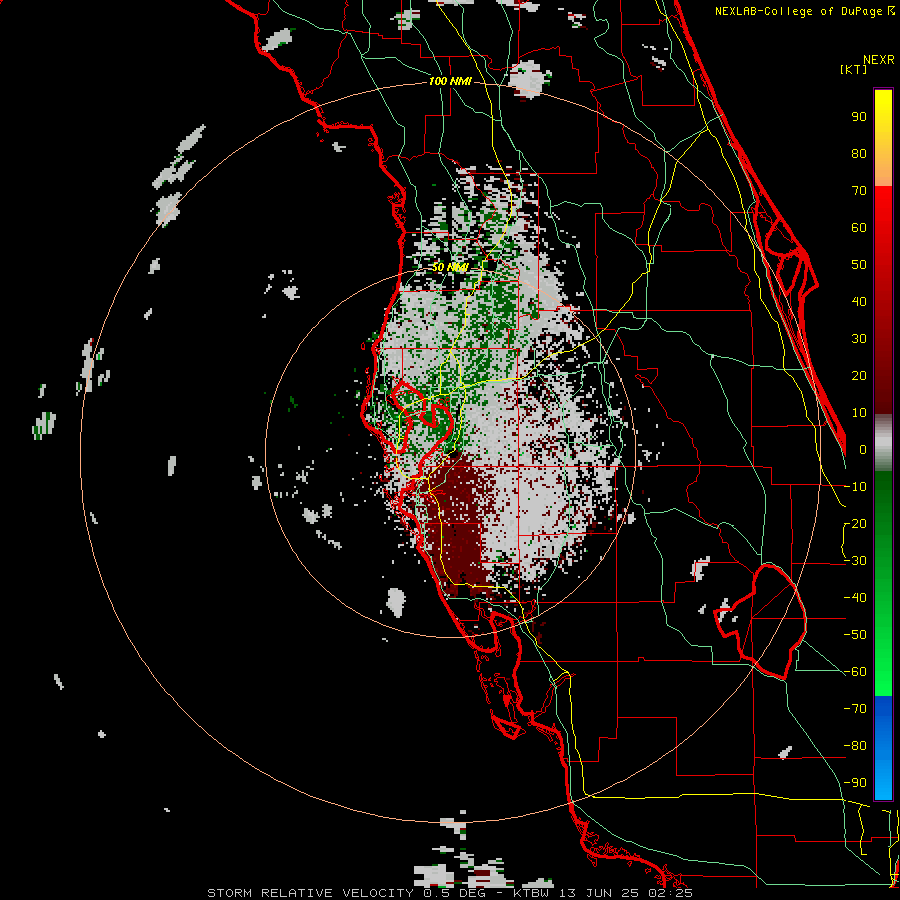Click the 0.5 DEG elevation text
This screenshot has width=900, height=900.
454,893
